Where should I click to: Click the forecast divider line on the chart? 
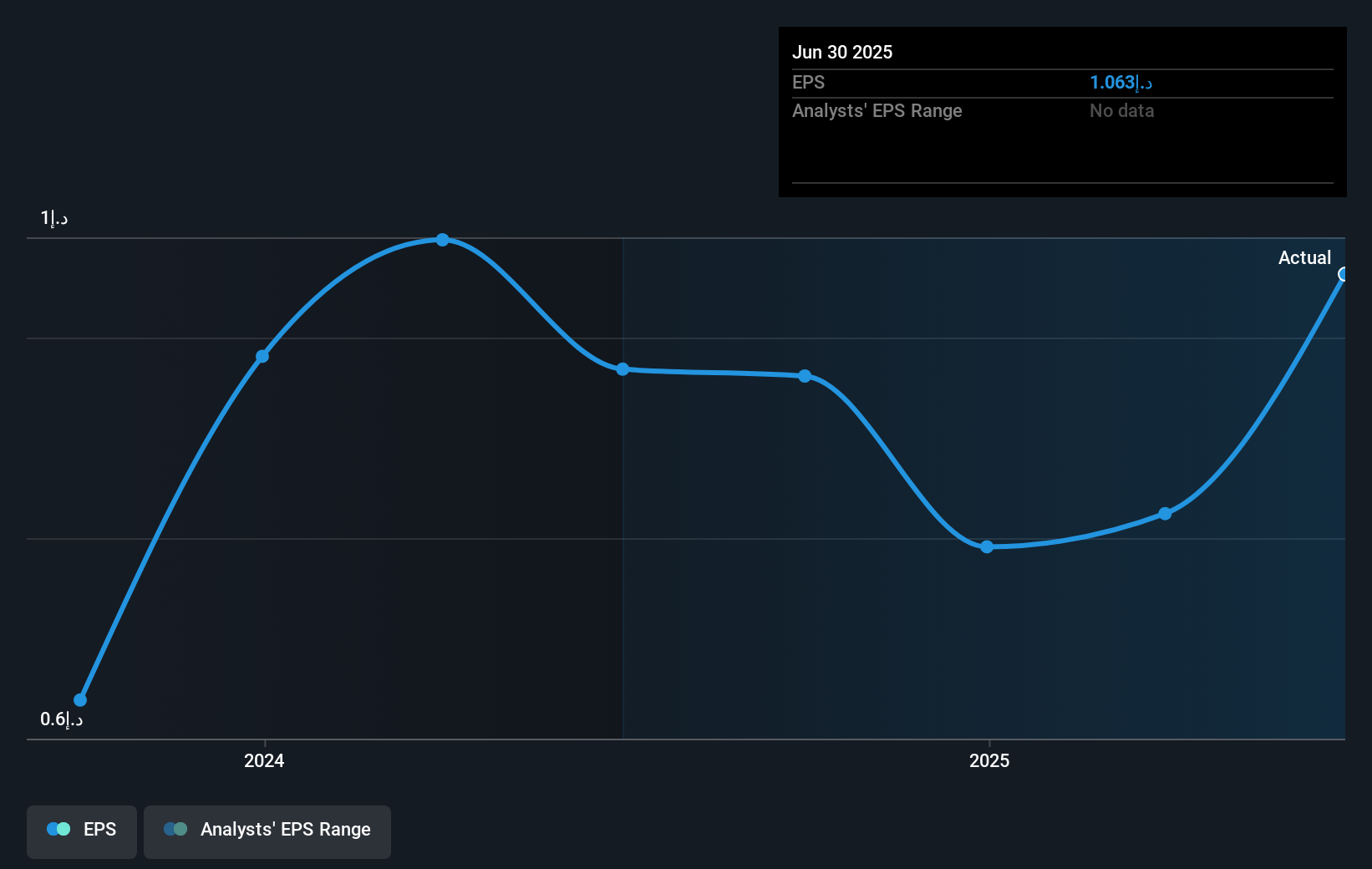click(x=622, y=485)
